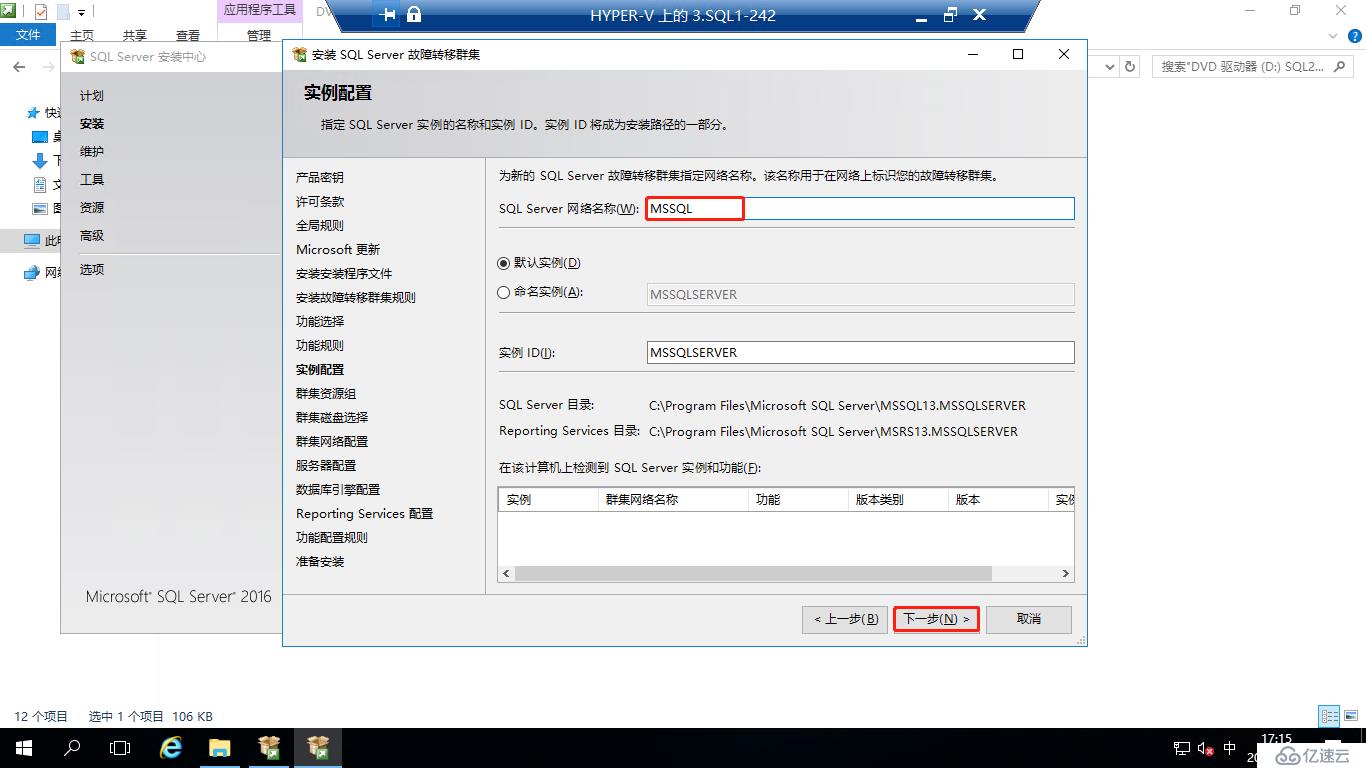The width and height of the screenshot is (1366, 768).
Task: Switch to details view icon in Explorer
Action: coord(1329,716)
